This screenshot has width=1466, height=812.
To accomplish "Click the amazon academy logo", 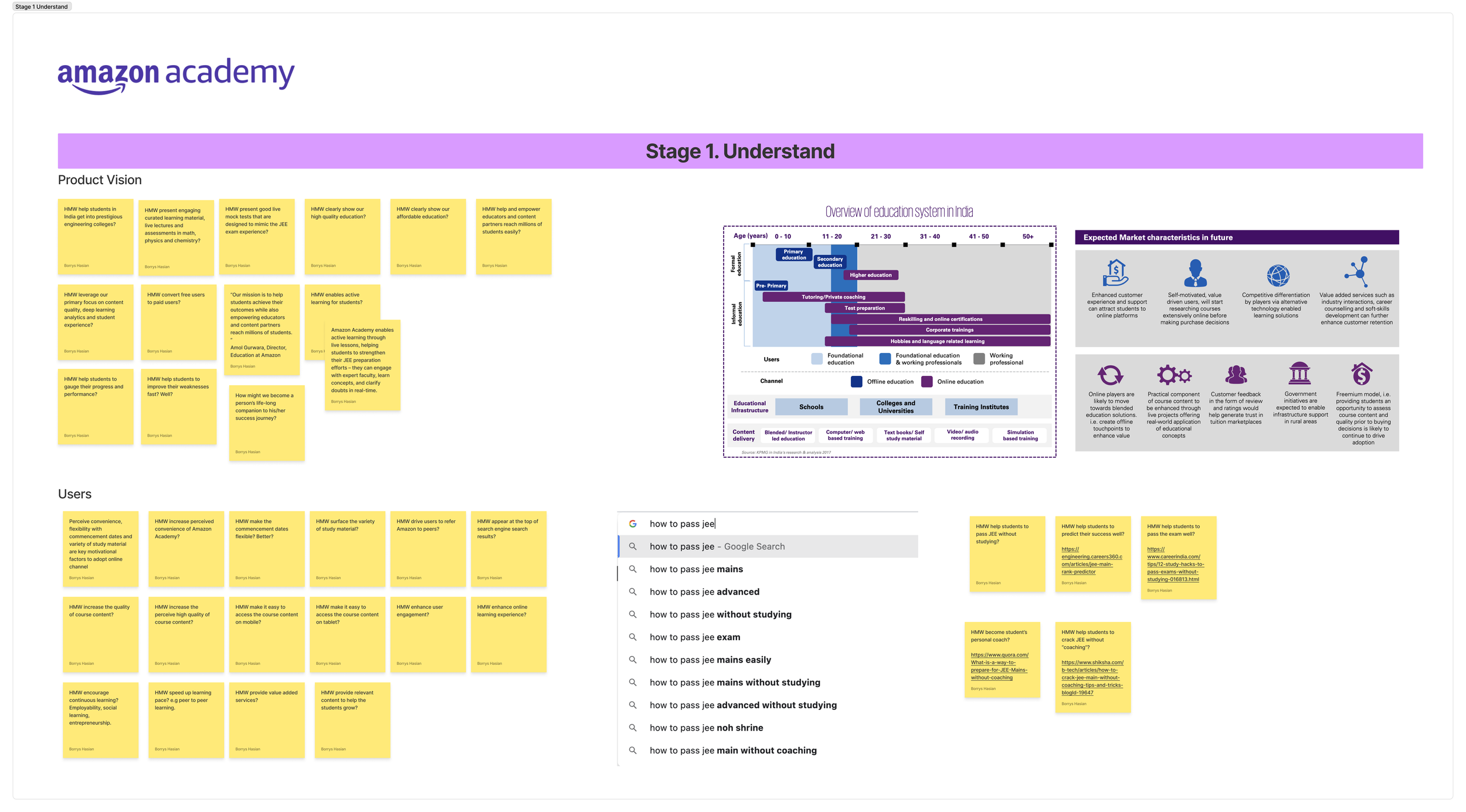I will [x=176, y=76].
